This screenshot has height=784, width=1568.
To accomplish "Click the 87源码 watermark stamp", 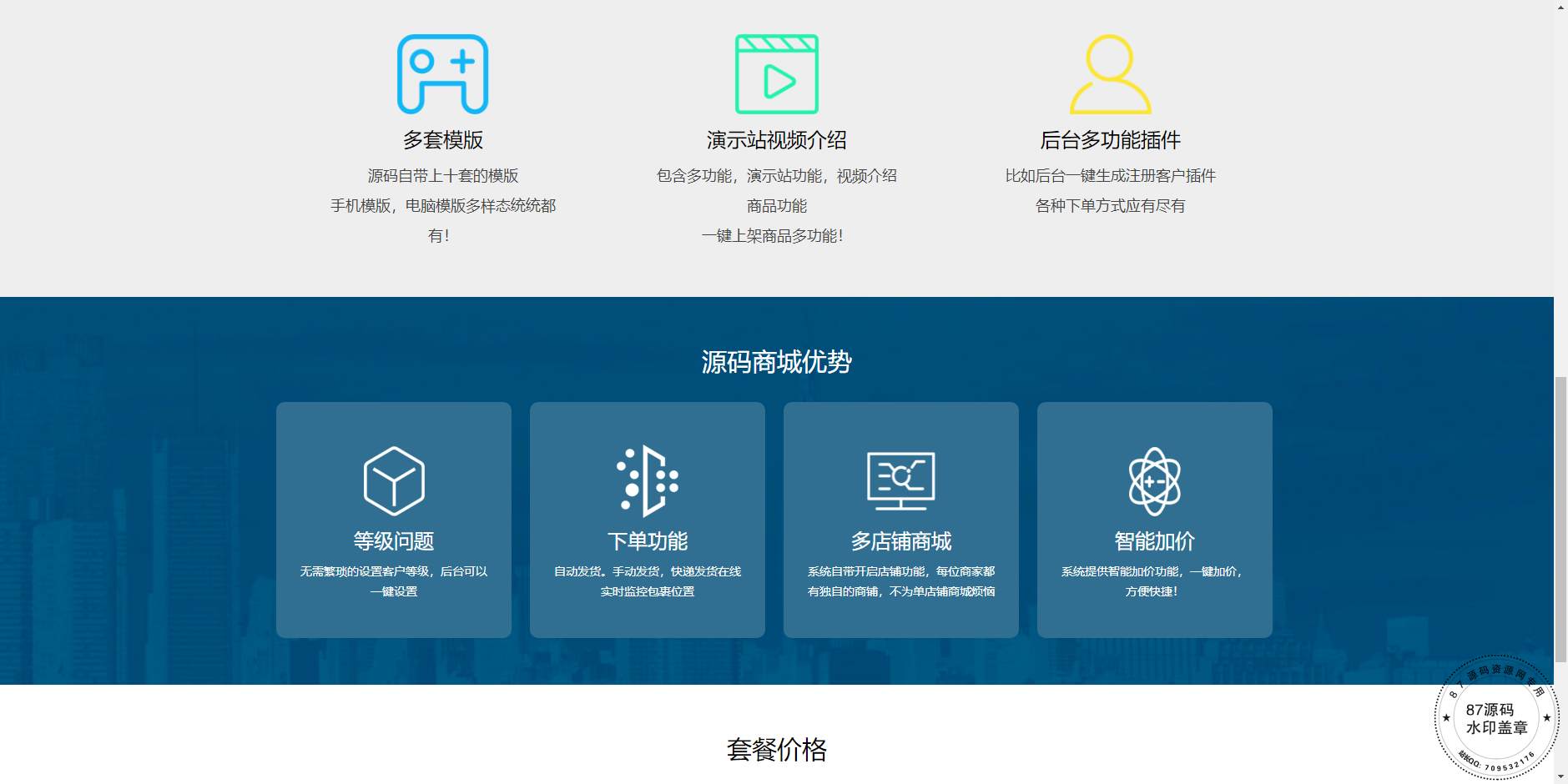I will (1496, 718).
